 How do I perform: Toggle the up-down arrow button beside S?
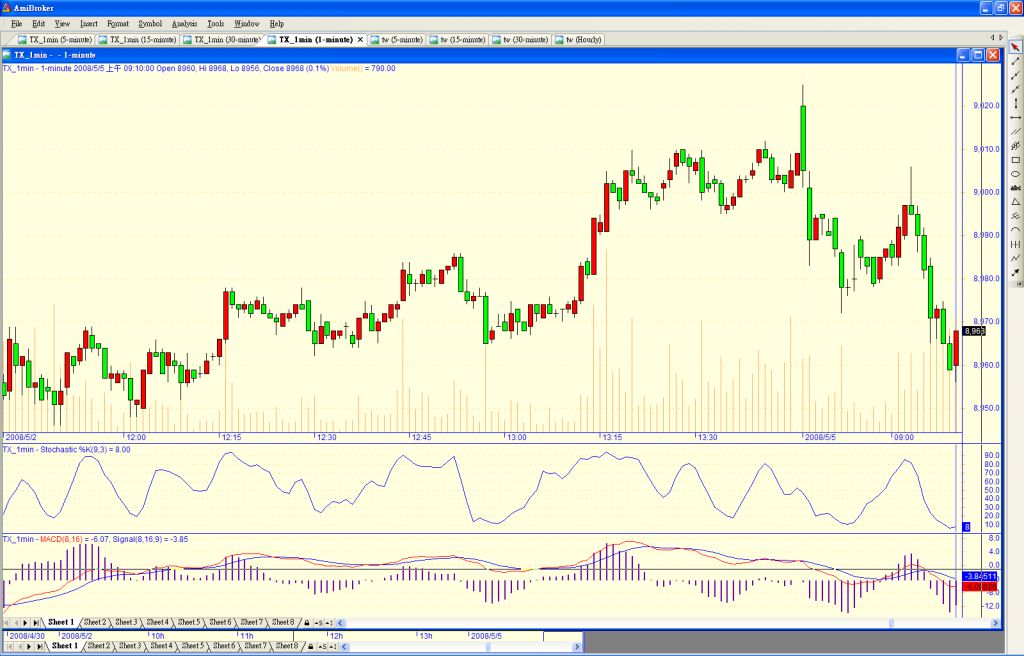328,623
